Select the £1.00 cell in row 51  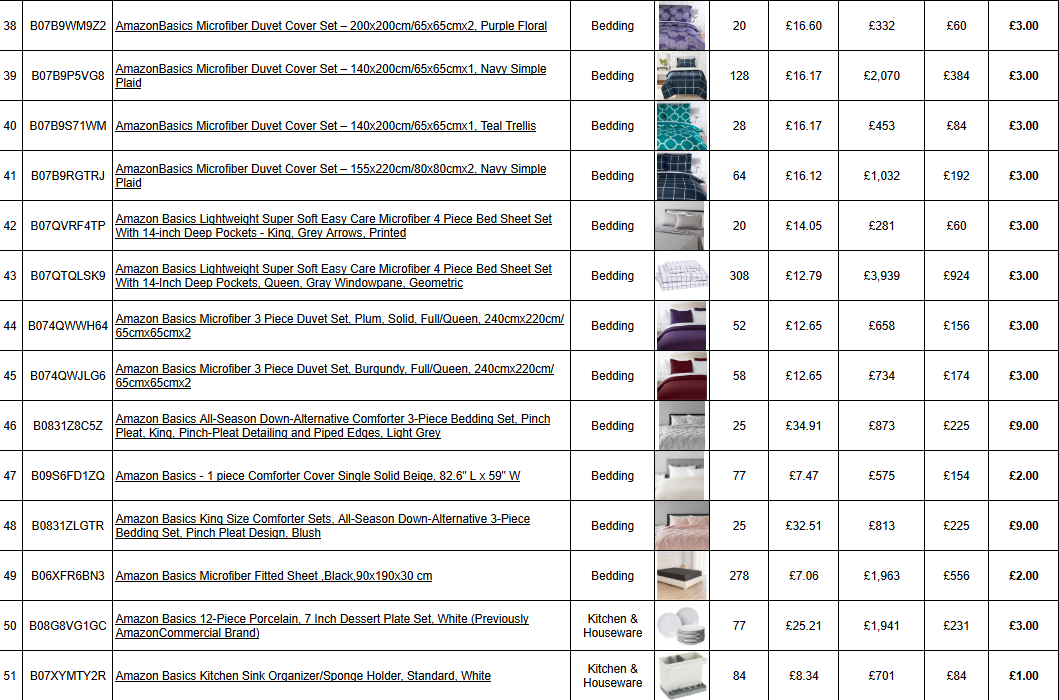1024,676
